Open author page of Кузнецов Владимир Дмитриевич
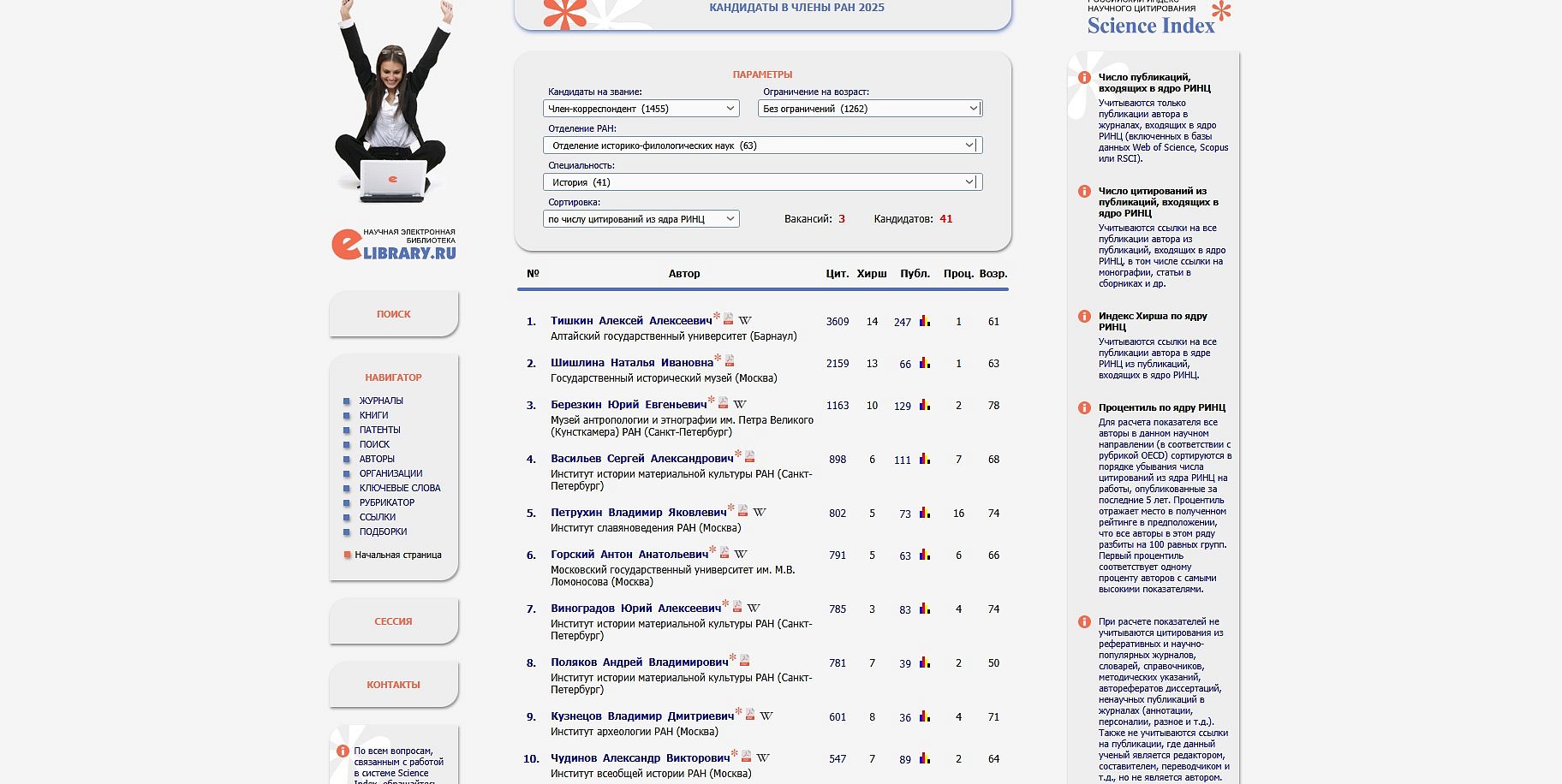The height and width of the screenshot is (784, 1562). pos(641,716)
